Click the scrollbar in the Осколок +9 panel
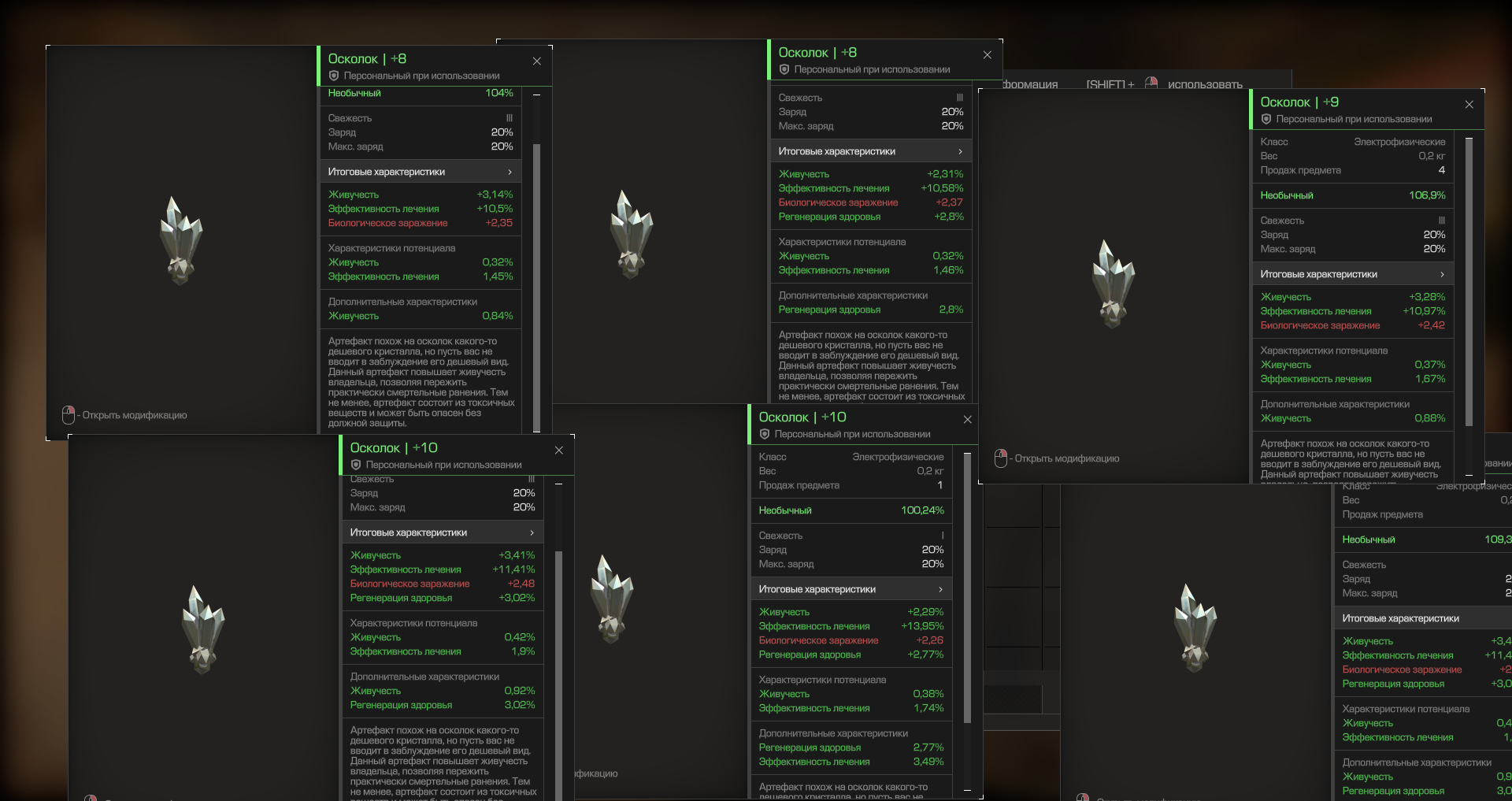The height and width of the screenshot is (801, 1512). [1469, 307]
